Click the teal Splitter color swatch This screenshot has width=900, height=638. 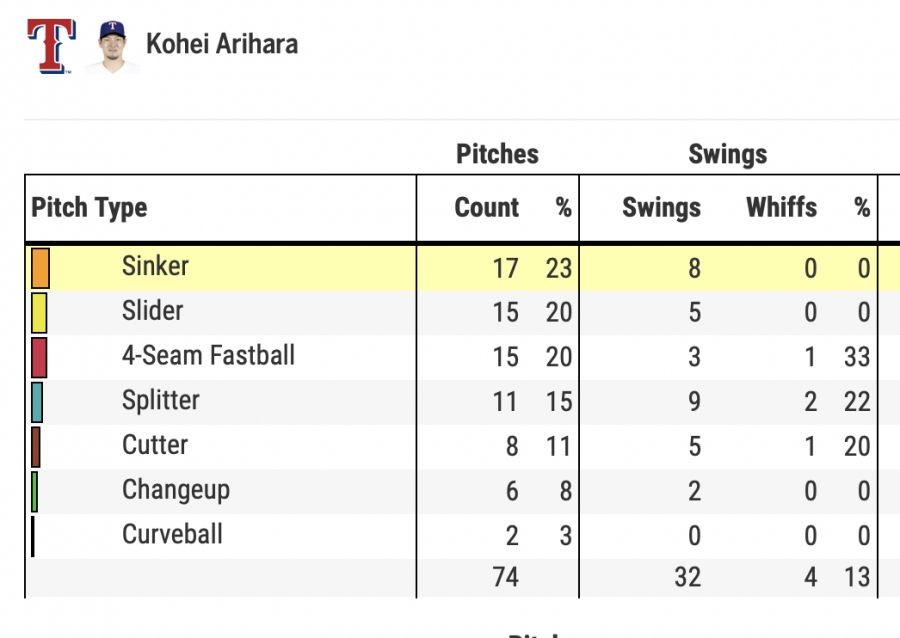[x=37, y=402]
